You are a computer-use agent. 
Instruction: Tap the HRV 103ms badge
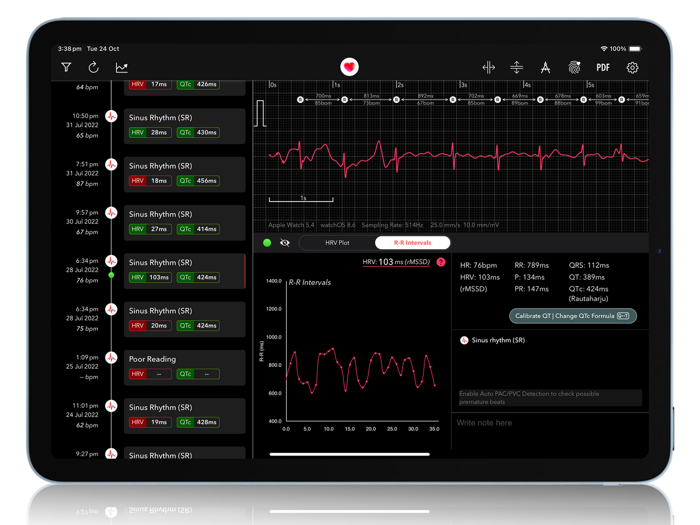[x=150, y=277]
